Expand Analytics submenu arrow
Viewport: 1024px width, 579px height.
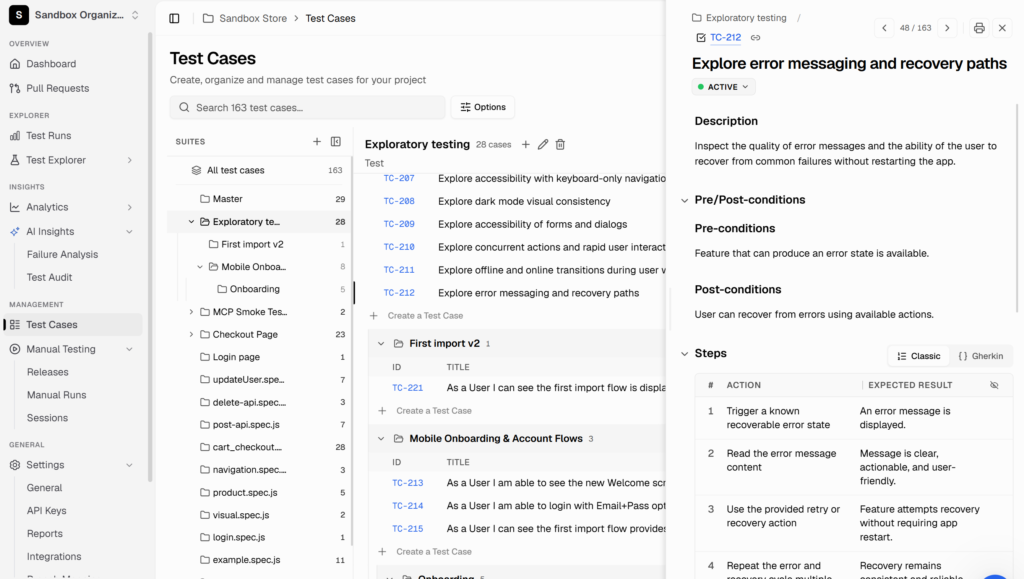point(129,208)
